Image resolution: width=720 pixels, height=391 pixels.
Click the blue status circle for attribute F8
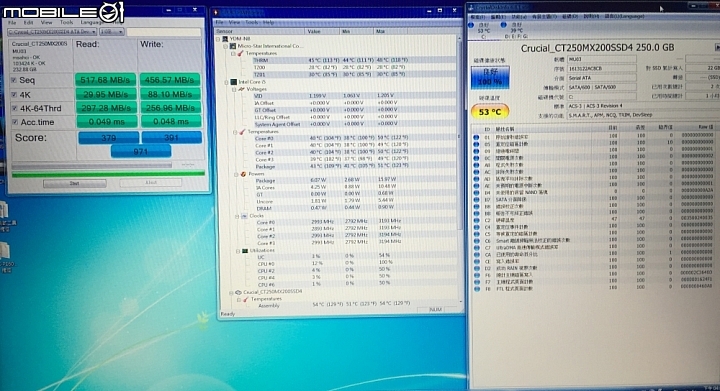pyautogui.click(x=476, y=289)
